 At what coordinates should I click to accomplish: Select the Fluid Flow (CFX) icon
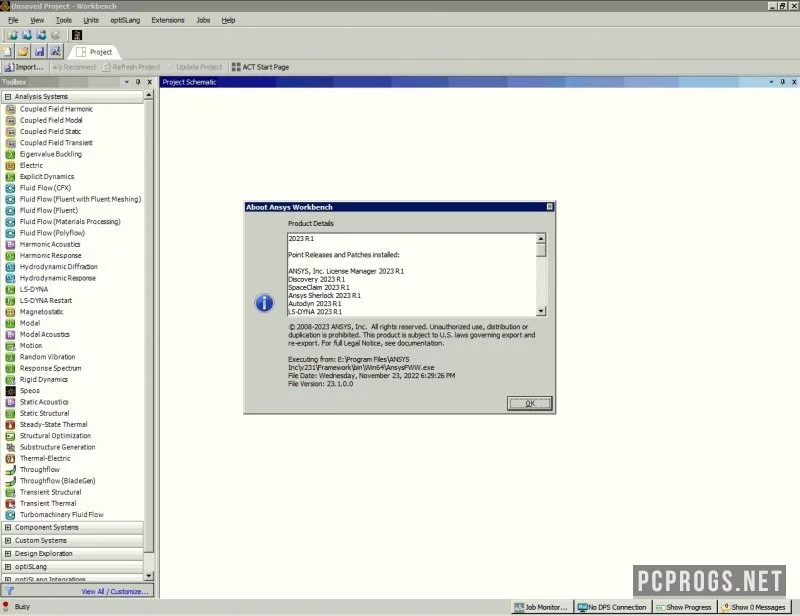(10, 188)
